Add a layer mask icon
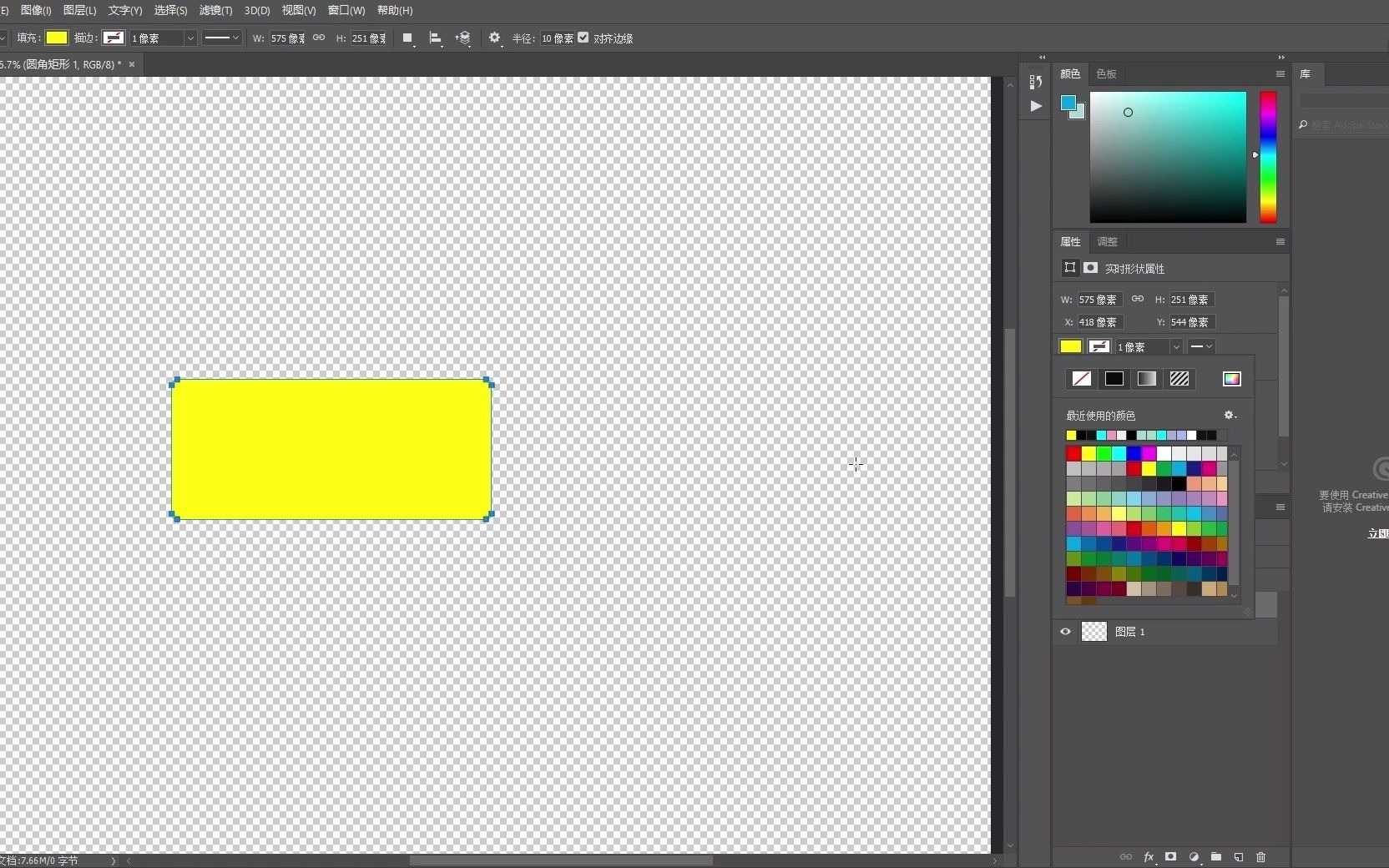This screenshot has height=868, width=1389. tap(1171, 857)
